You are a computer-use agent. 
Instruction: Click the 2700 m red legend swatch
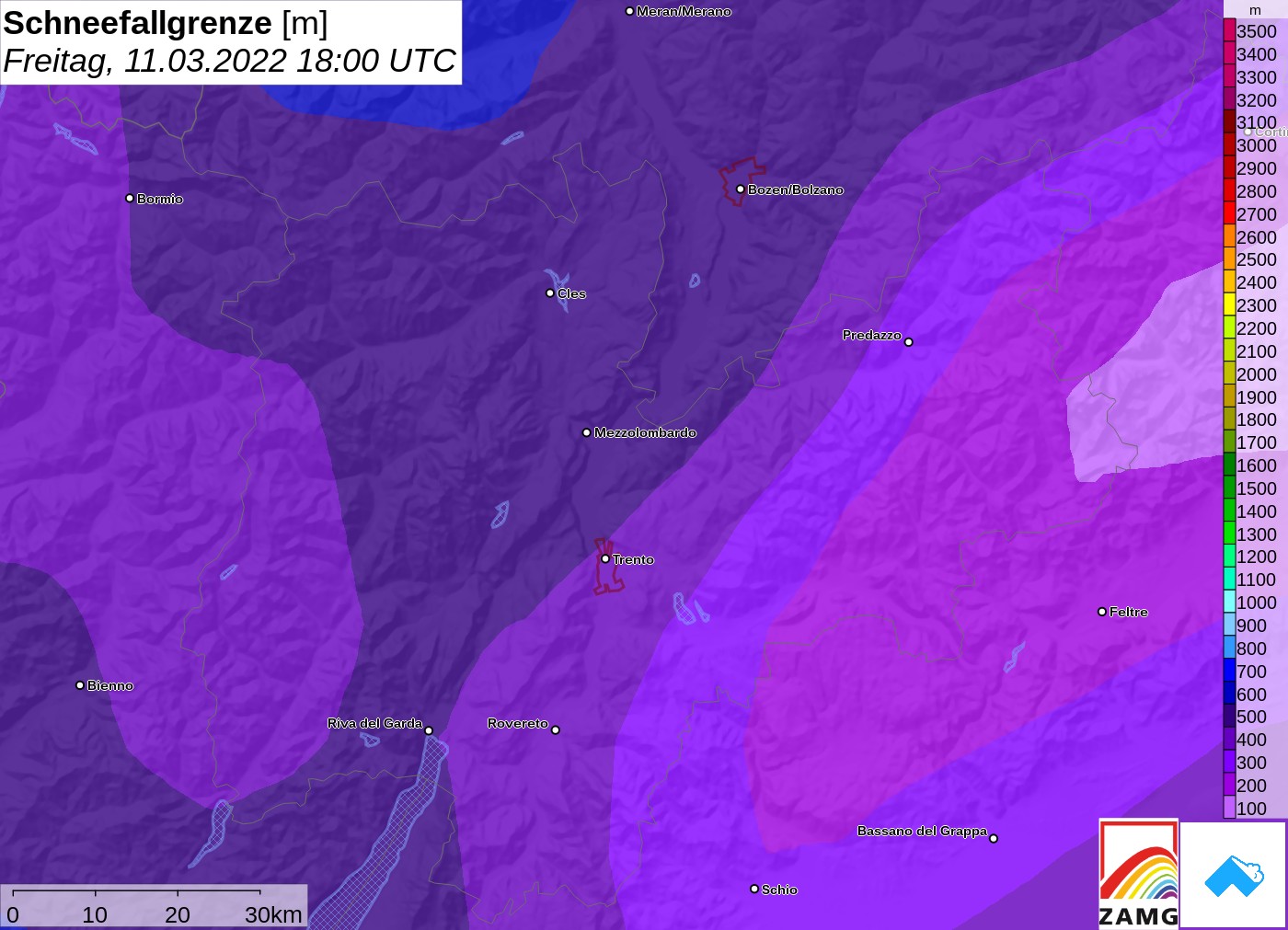click(1229, 213)
